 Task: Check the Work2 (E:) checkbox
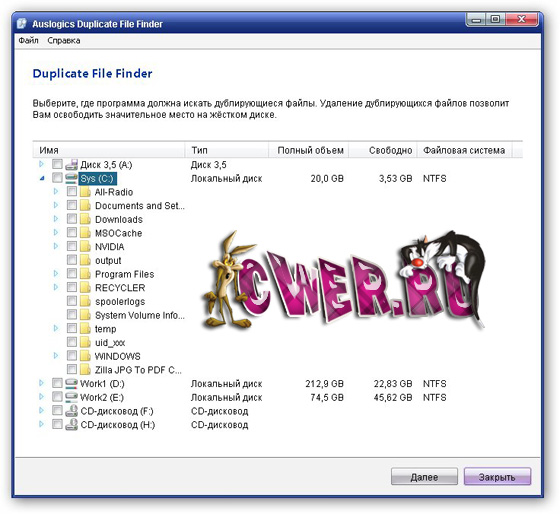tap(57, 397)
